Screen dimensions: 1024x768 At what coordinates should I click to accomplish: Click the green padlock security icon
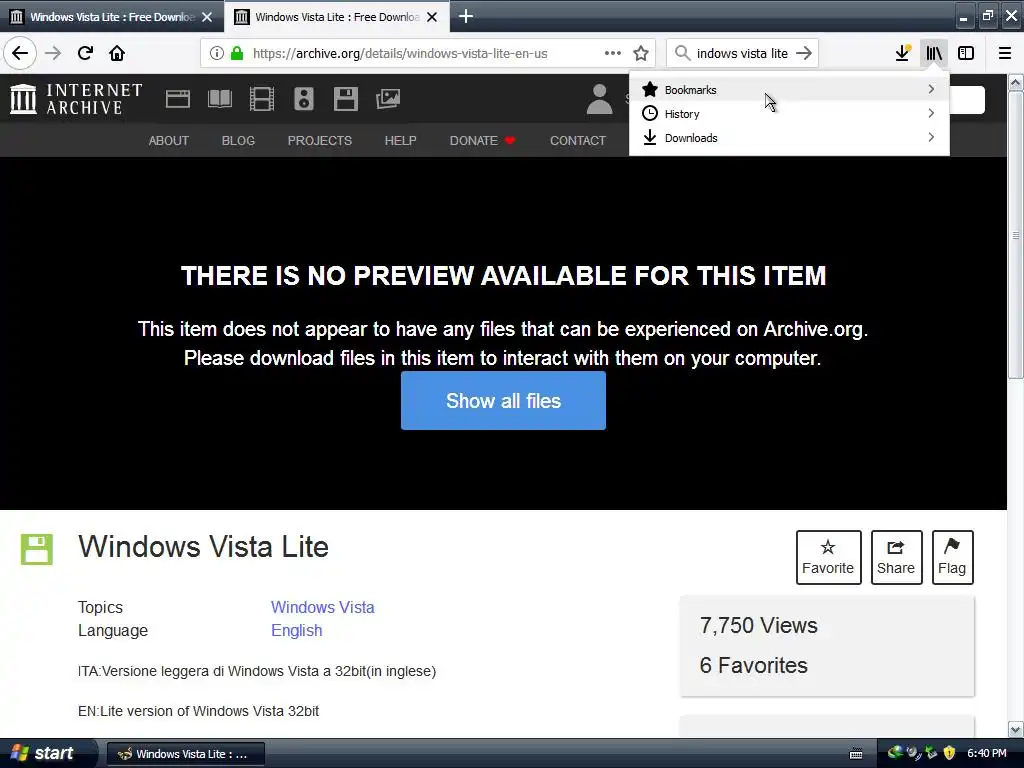(237, 53)
